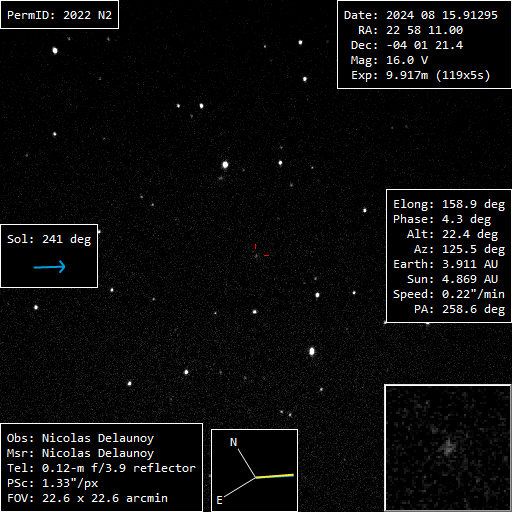Click the Earth 3.911 AU distance entry
This screenshot has height=512, width=512.
click(x=445, y=264)
